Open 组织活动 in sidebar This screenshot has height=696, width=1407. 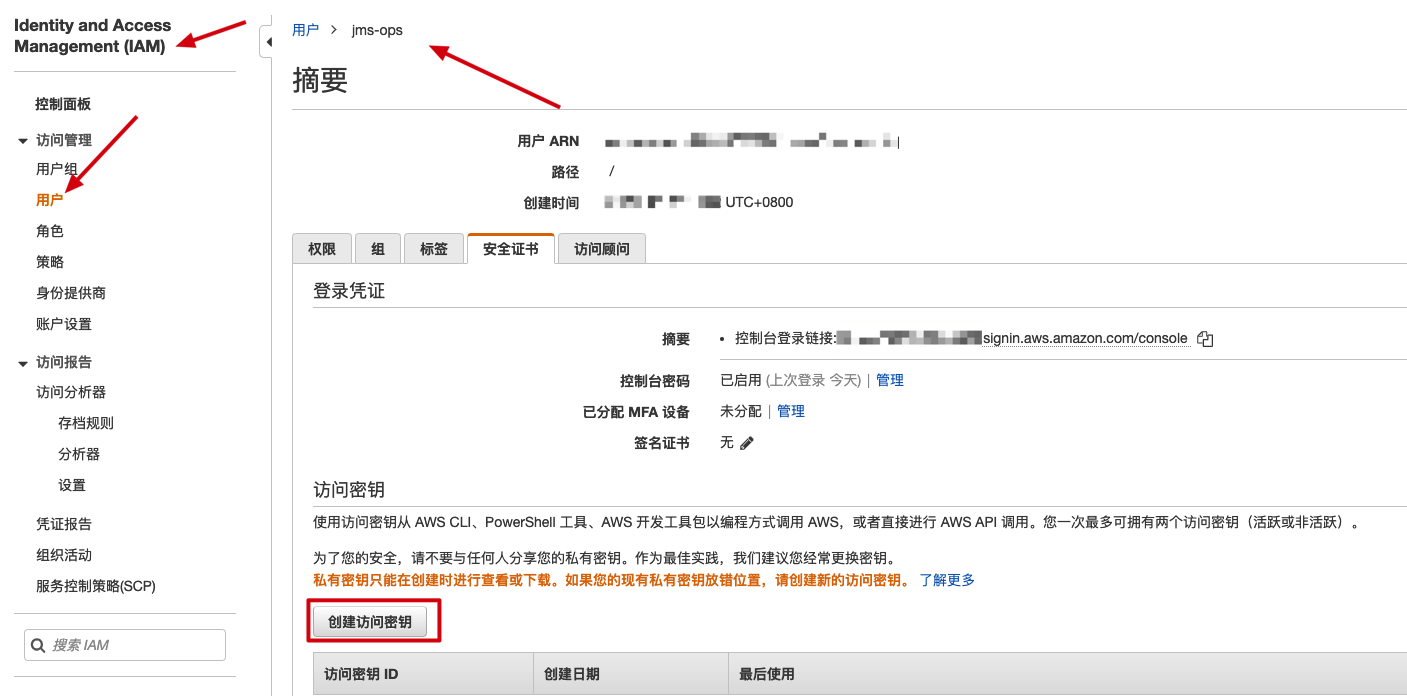64,555
